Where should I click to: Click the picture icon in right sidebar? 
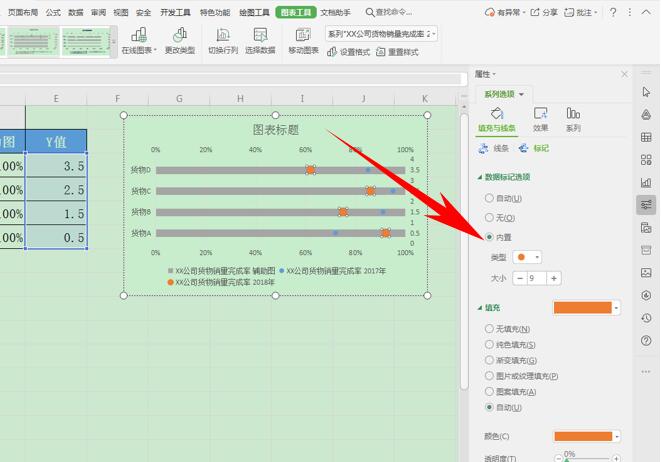click(646, 273)
